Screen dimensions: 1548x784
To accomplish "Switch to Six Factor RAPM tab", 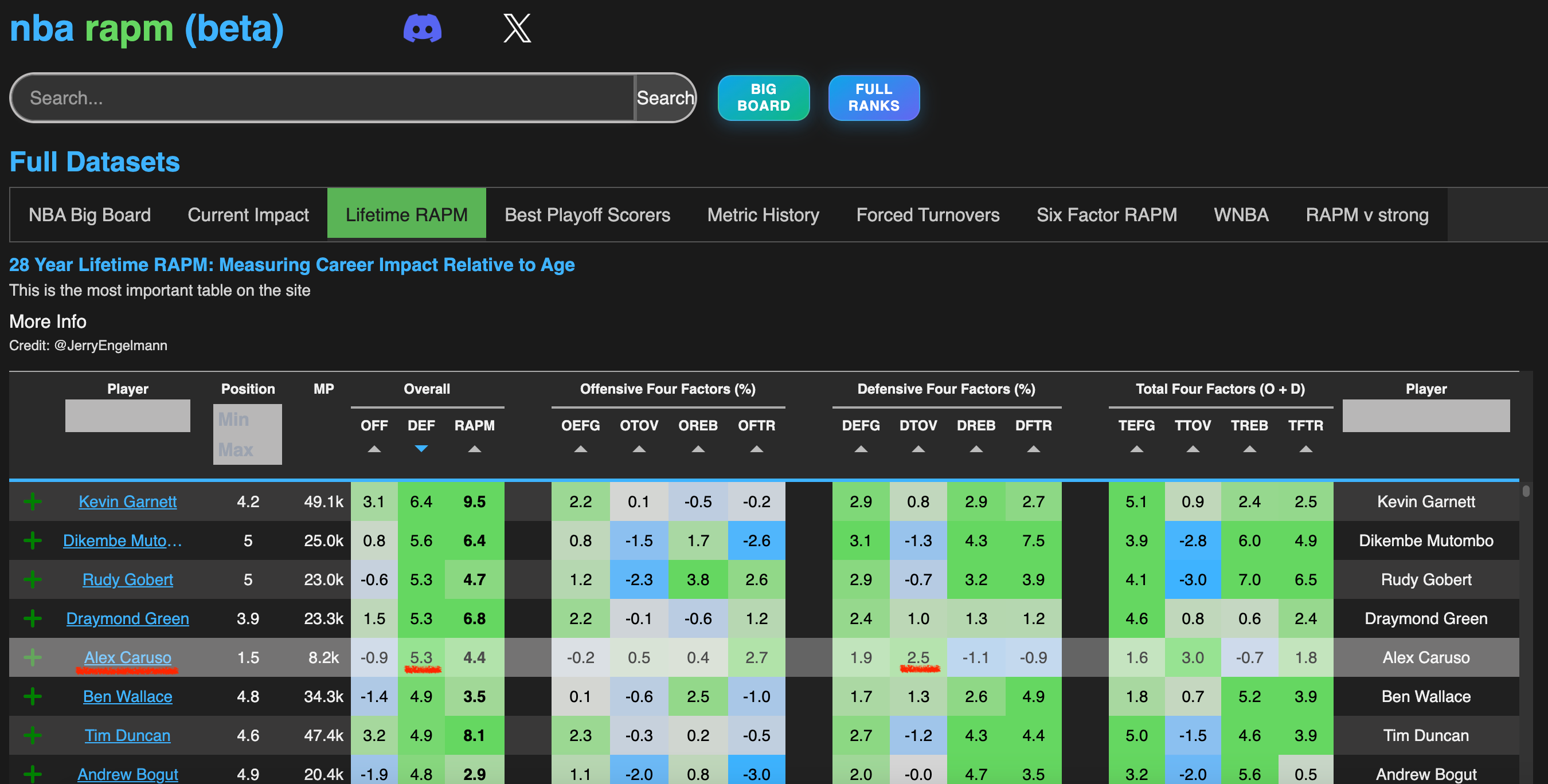I will pos(1106,214).
